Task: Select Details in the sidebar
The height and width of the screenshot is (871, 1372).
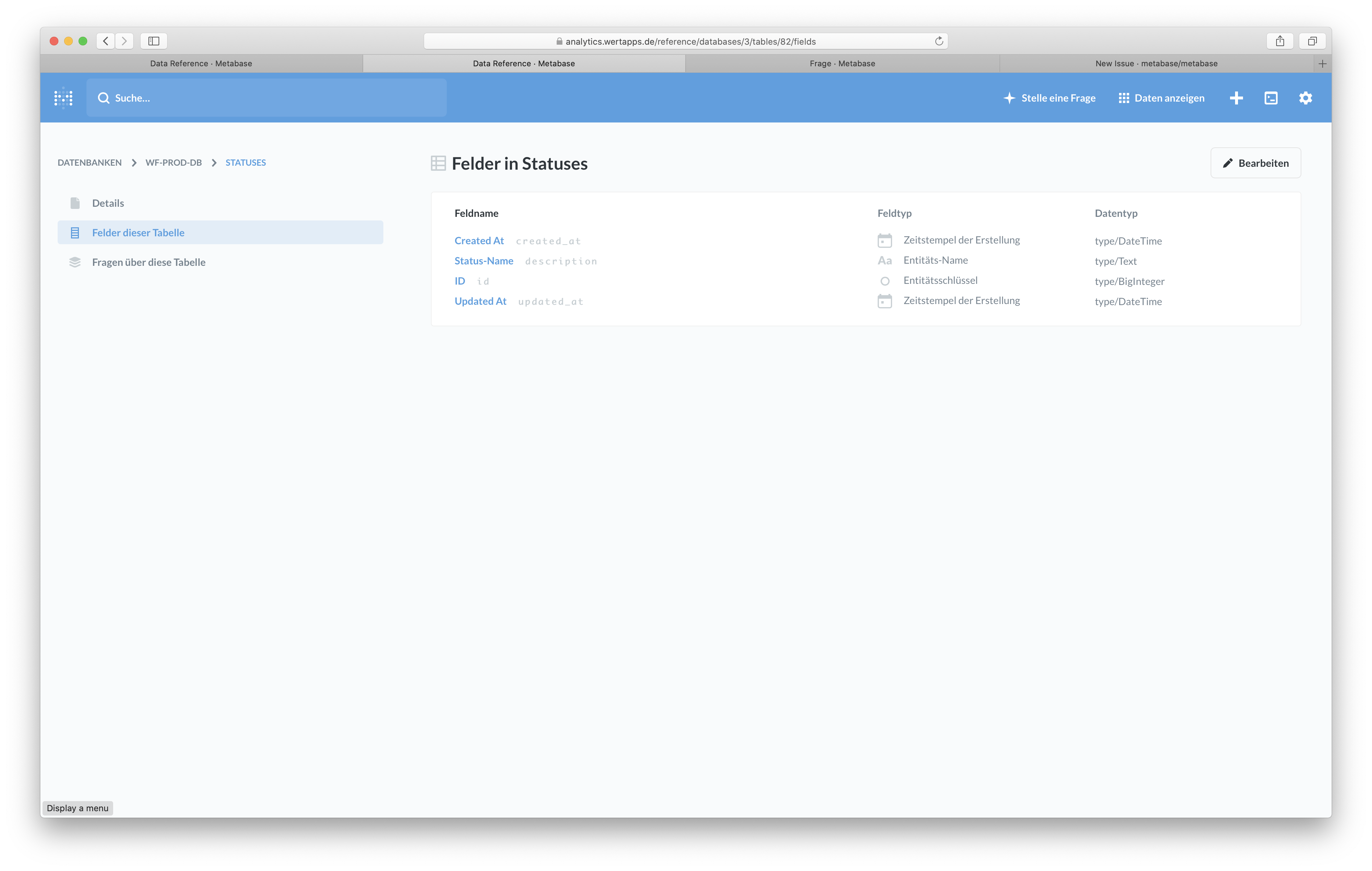Action: click(108, 204)
